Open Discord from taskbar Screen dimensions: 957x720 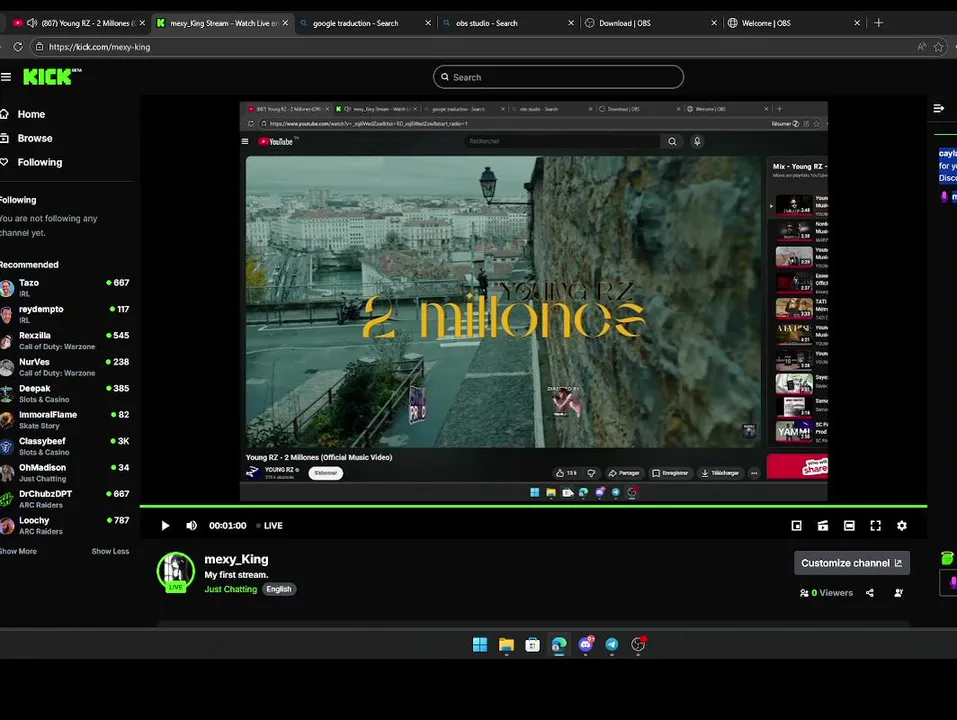585,644
